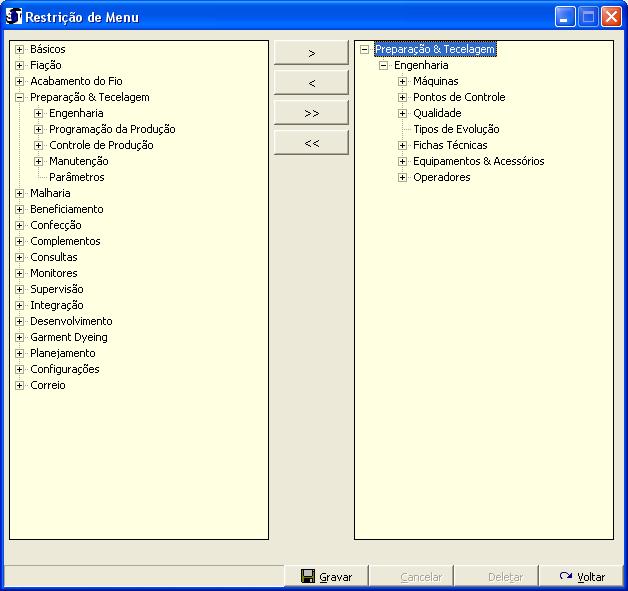Select Fichas Técnicas in right tree
The height and width of the screenshot is (591, 628).
450,145
